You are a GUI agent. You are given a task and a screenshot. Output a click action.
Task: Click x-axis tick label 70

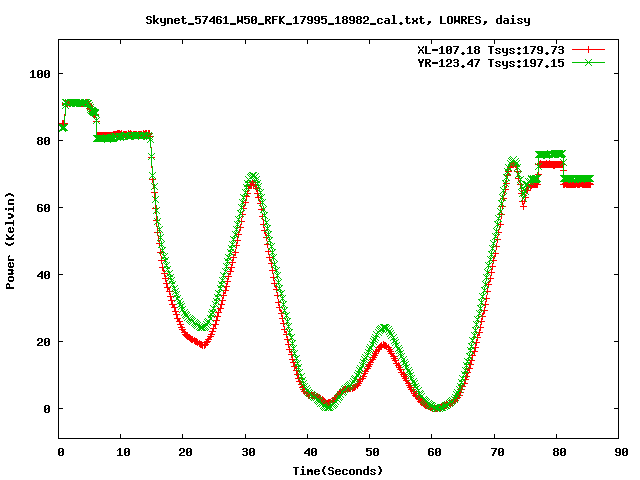497,452
